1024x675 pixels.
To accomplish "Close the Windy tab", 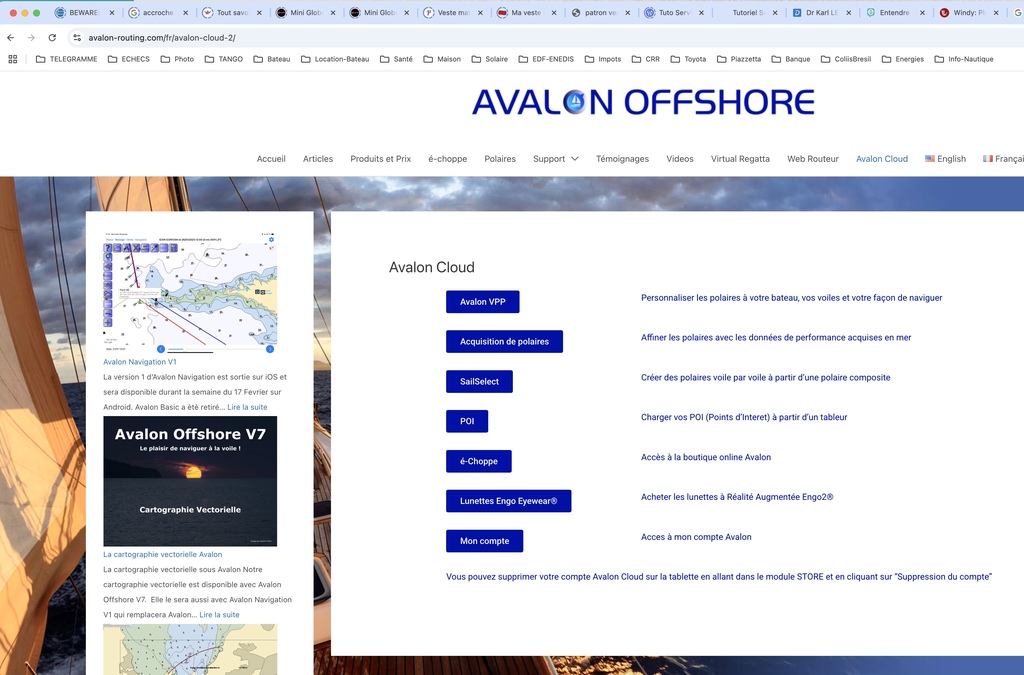I will (996, 12).
